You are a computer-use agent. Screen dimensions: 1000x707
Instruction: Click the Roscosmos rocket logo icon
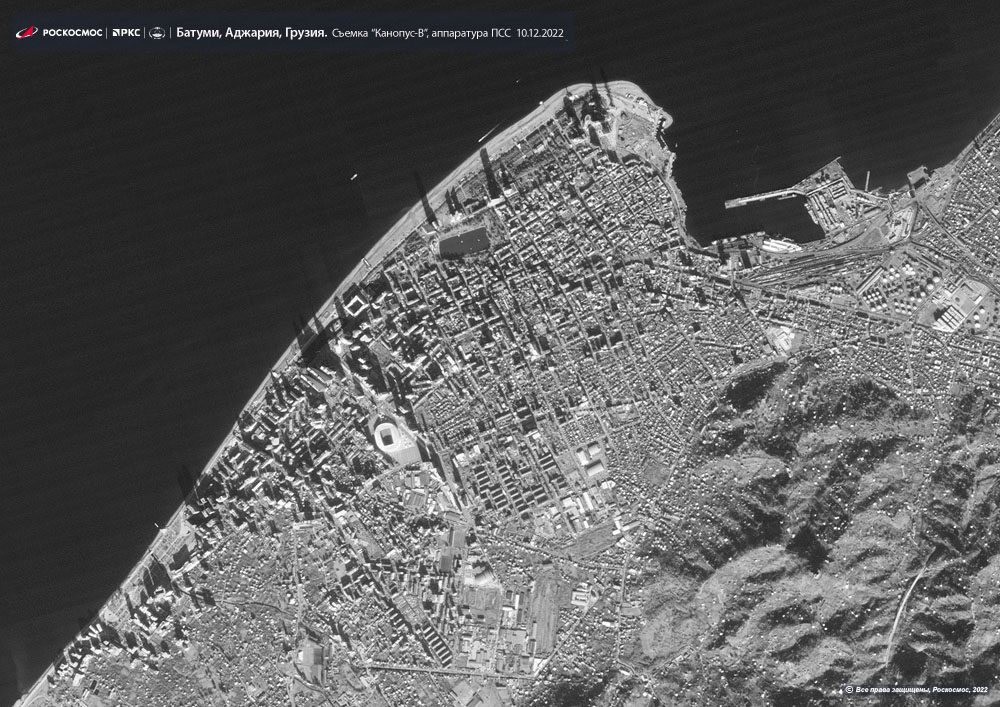26,33
